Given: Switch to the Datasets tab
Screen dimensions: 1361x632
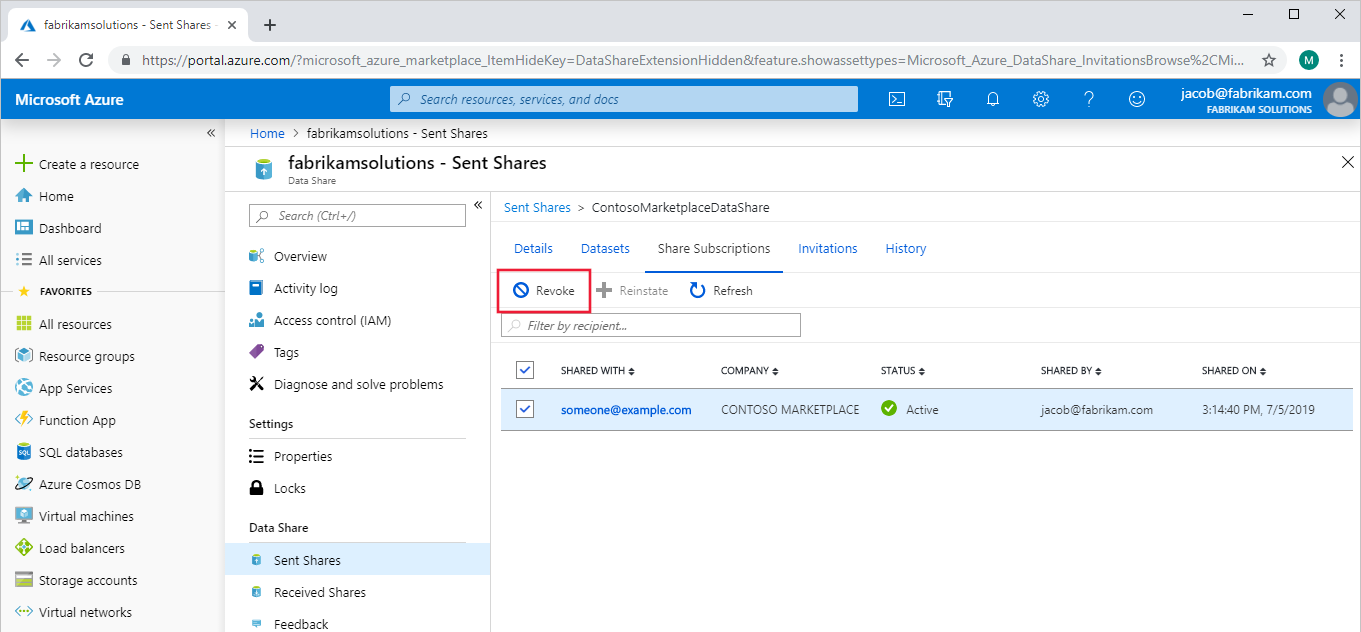Looking at the screenshot, I should pos(605,249).
